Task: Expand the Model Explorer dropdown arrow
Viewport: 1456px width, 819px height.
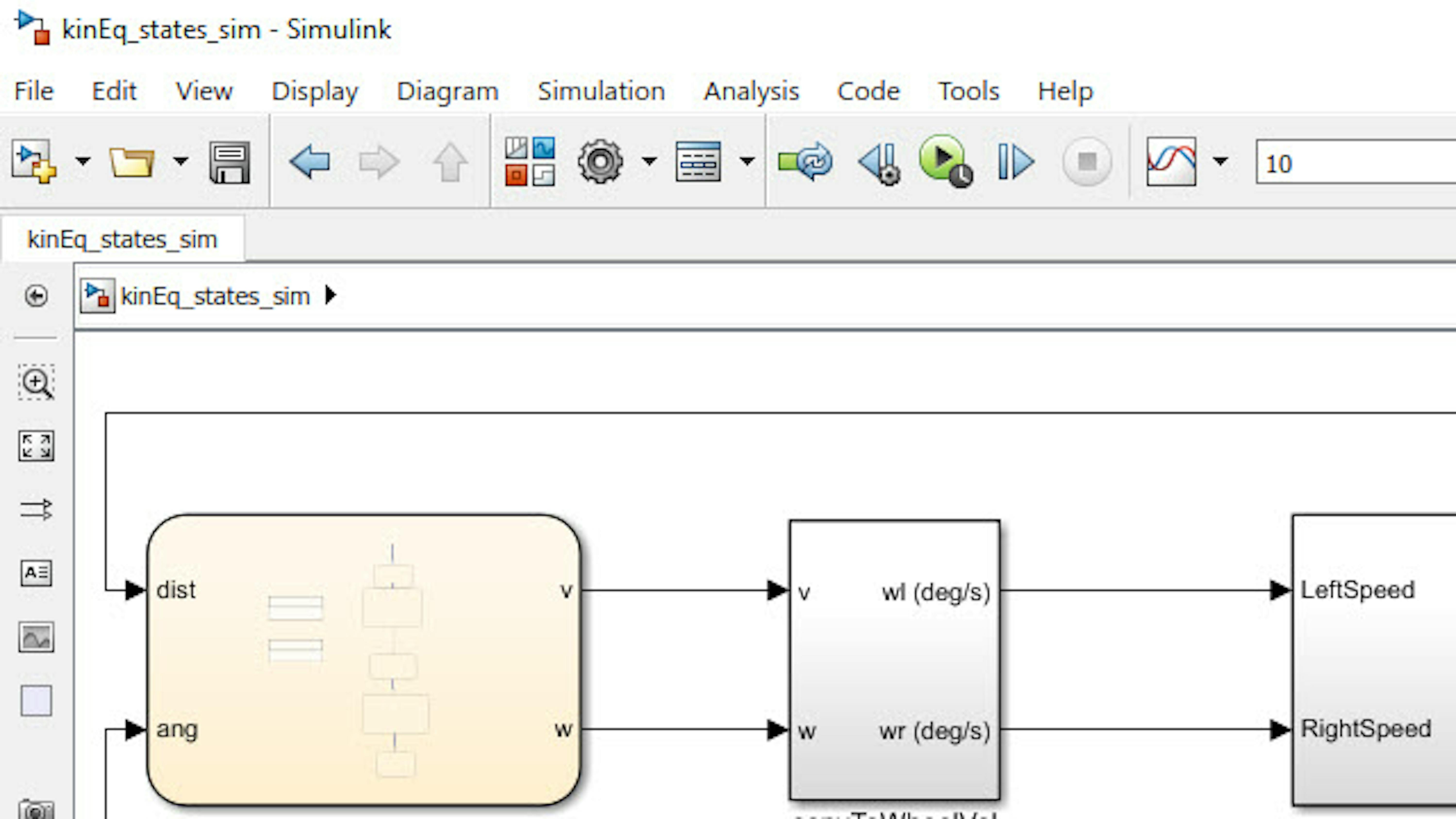Action: point(747,162)
